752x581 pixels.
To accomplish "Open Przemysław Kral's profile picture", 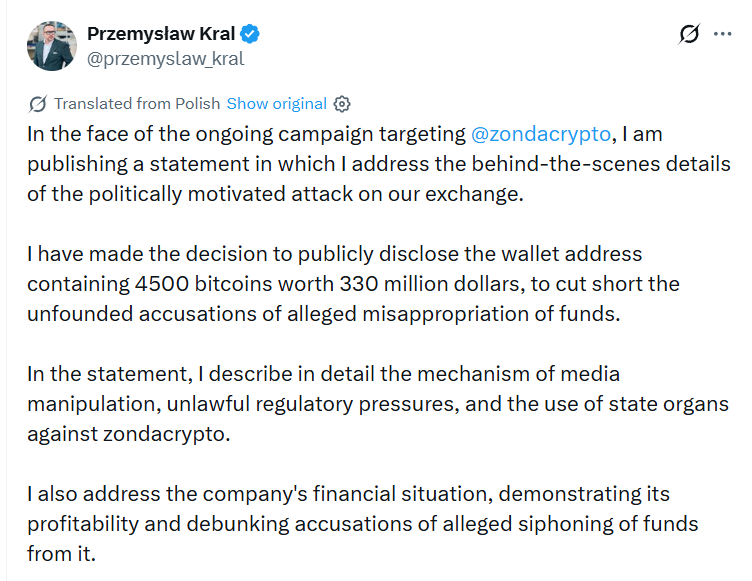I will pos(52,46).
